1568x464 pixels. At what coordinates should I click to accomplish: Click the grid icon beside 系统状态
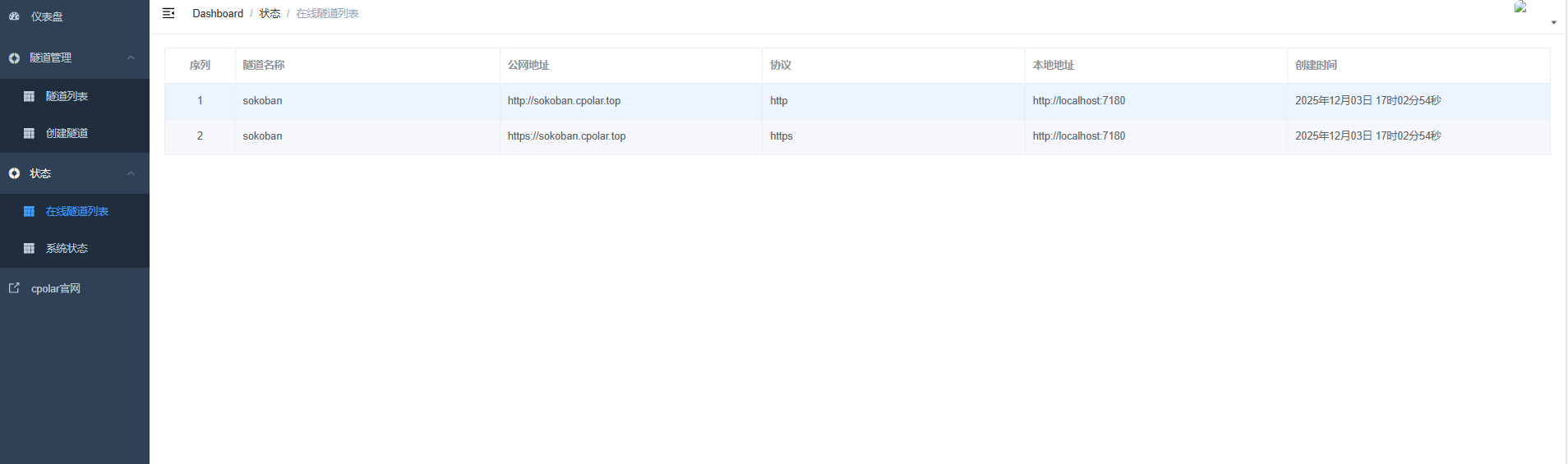29,249
